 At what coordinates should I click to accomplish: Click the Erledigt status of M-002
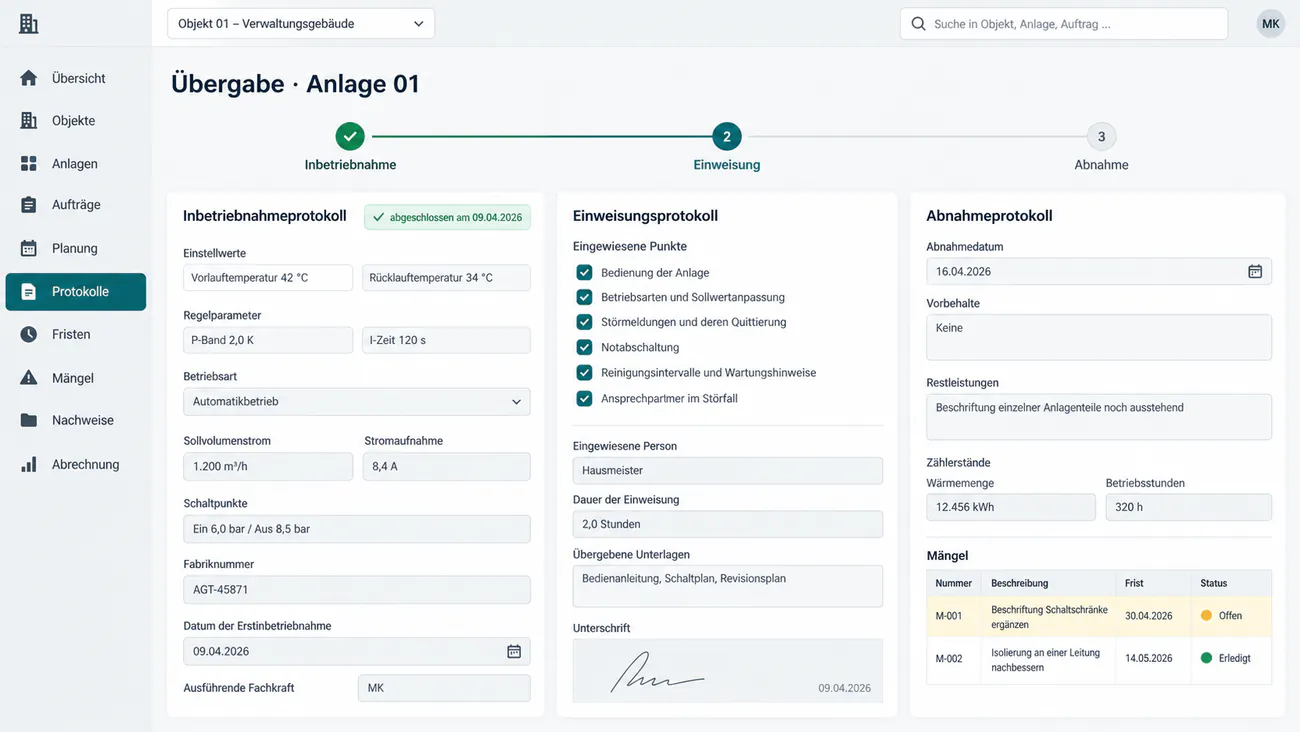[x=1225, y=658]
